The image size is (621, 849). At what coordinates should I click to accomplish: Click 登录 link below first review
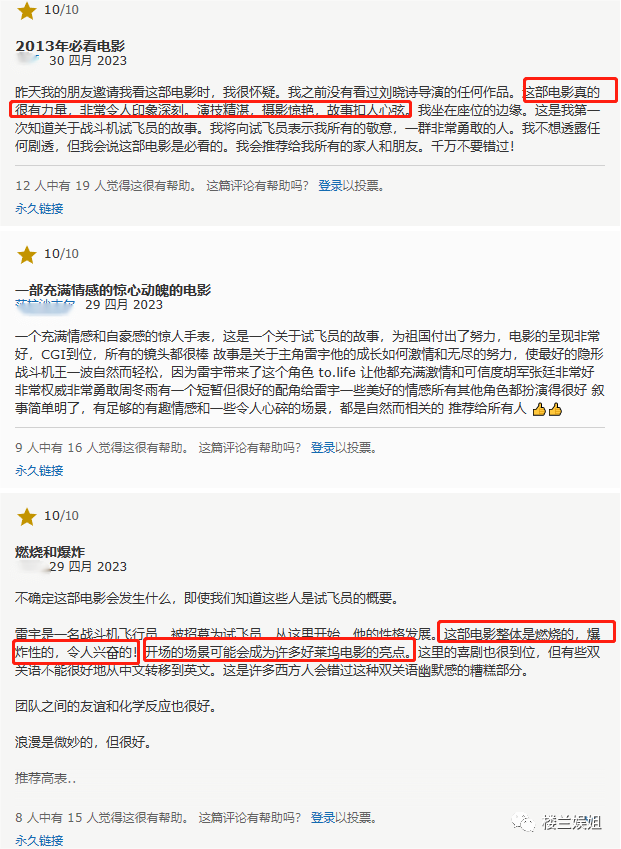click(x=330, y=186)
